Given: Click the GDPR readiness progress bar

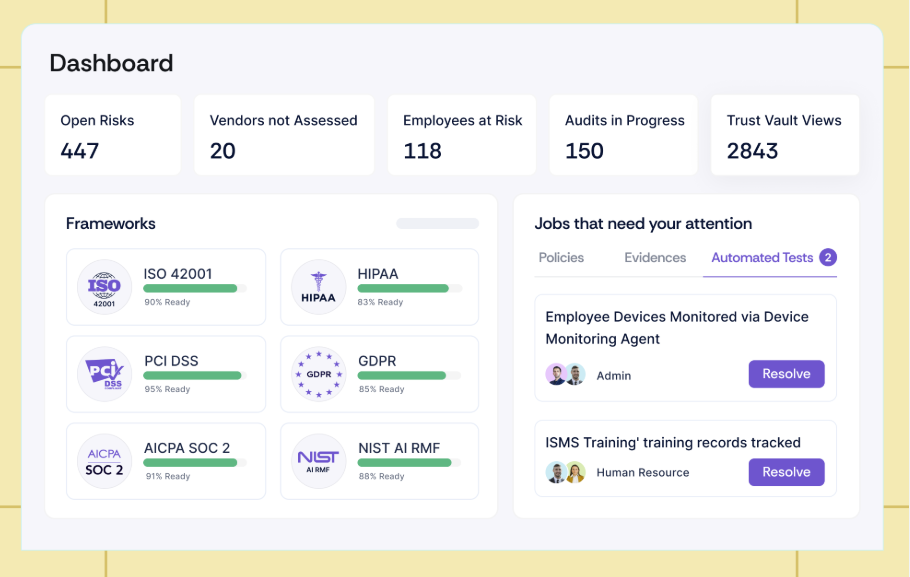Looking at the screenshot, I should tap(410, 376).
